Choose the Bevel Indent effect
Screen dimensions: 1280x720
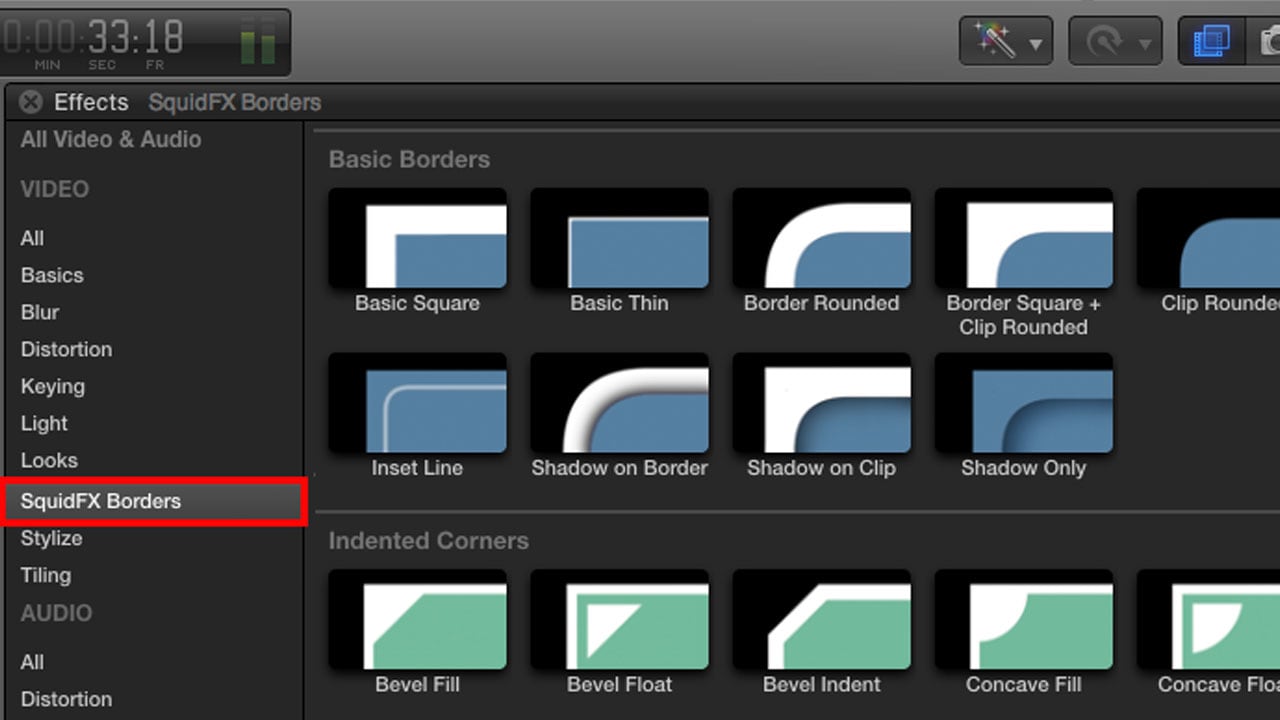click(821, 632)
